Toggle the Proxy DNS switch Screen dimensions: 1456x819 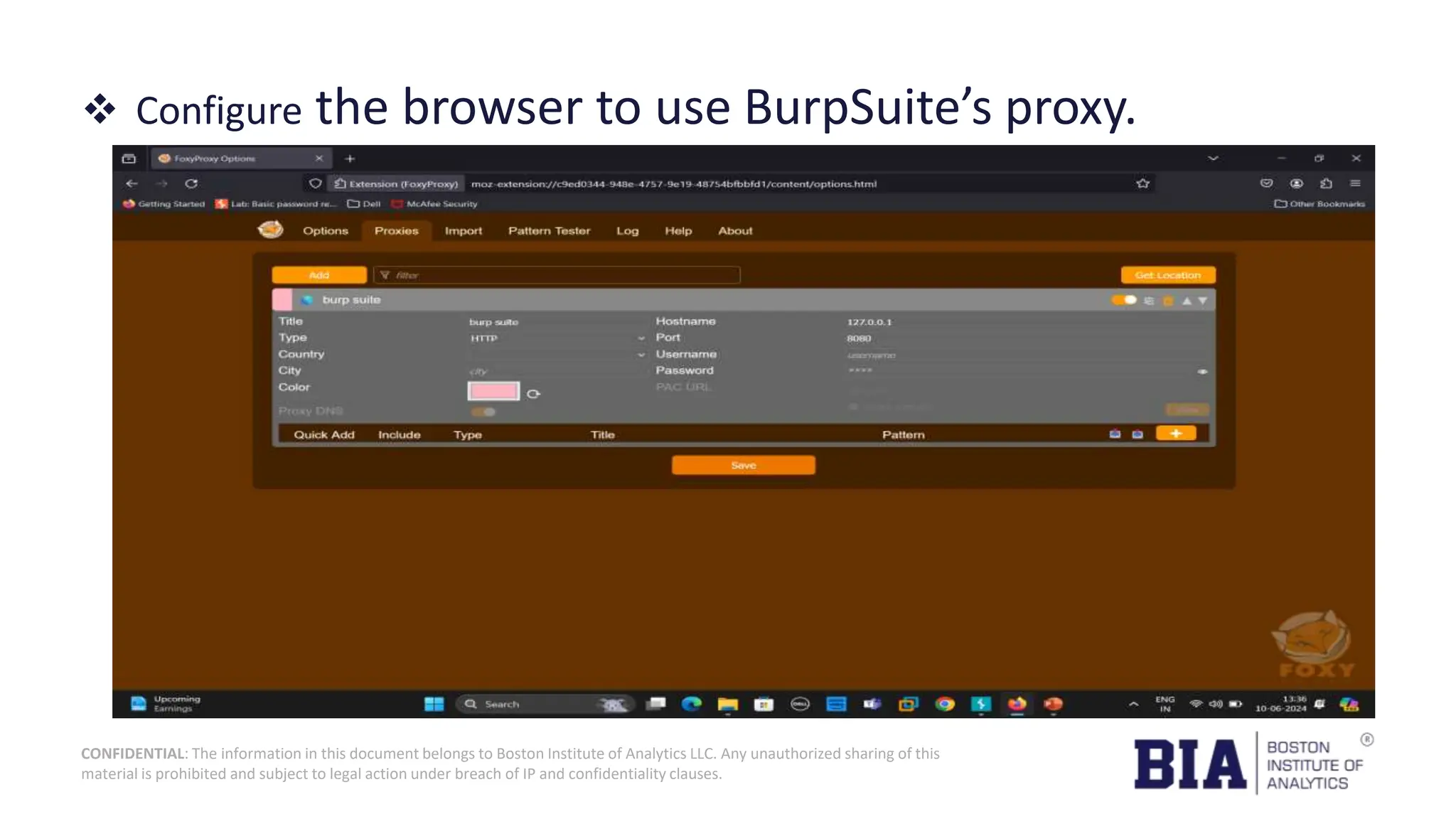483,412
